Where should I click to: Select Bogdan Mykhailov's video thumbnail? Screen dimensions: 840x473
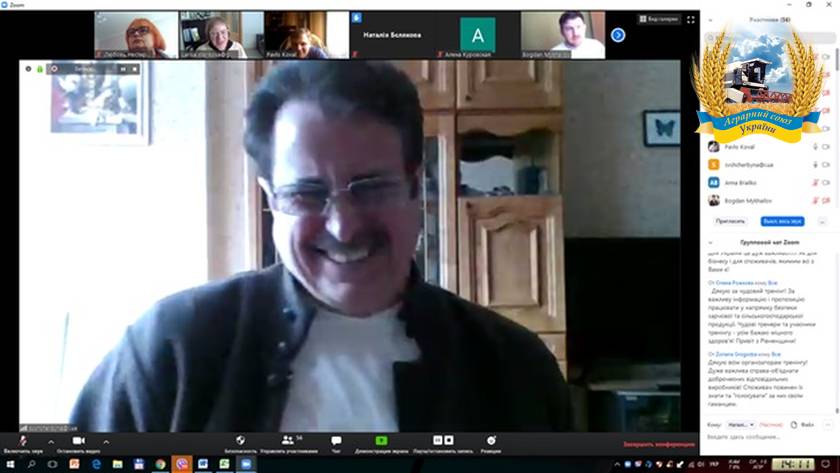pos(563,35)
